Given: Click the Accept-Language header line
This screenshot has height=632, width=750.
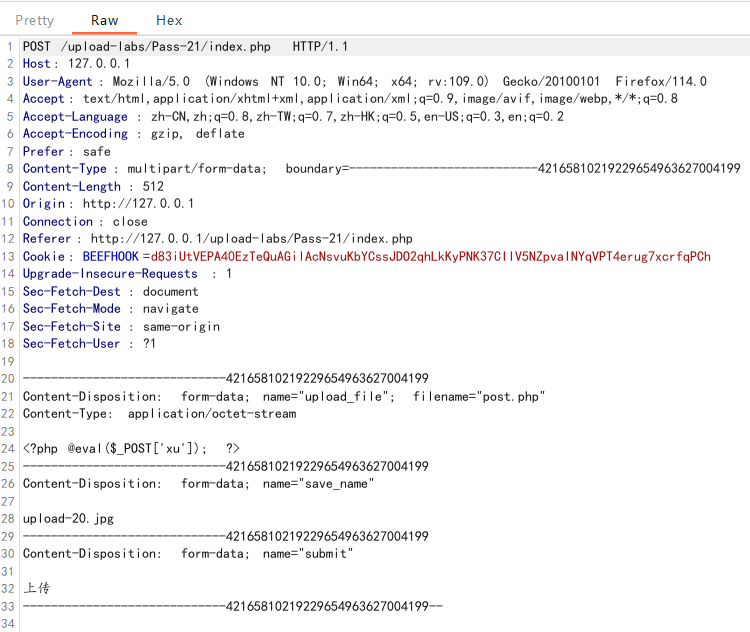Looking at the screenshot, I should [x=293, y=116].
